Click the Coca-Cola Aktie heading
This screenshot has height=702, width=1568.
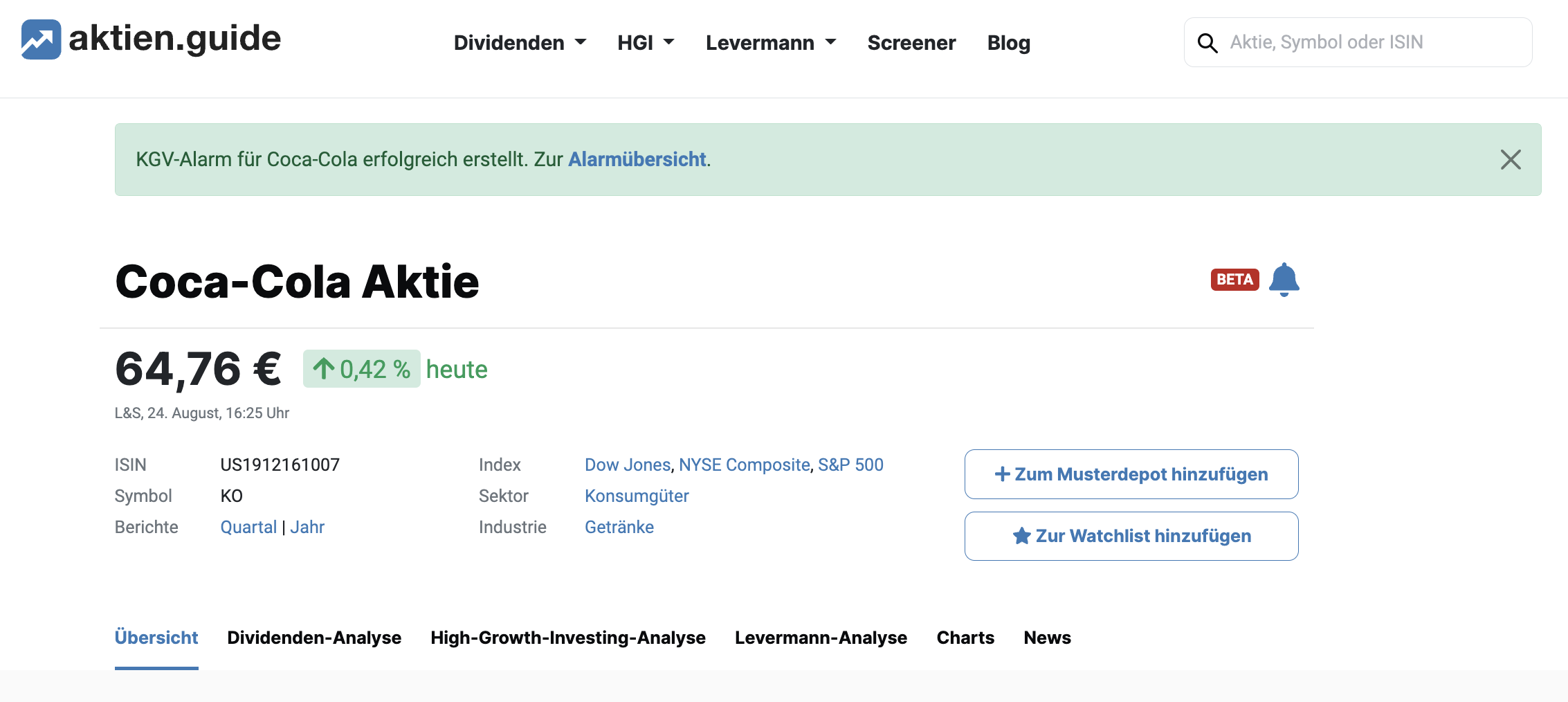pos(297,282)
